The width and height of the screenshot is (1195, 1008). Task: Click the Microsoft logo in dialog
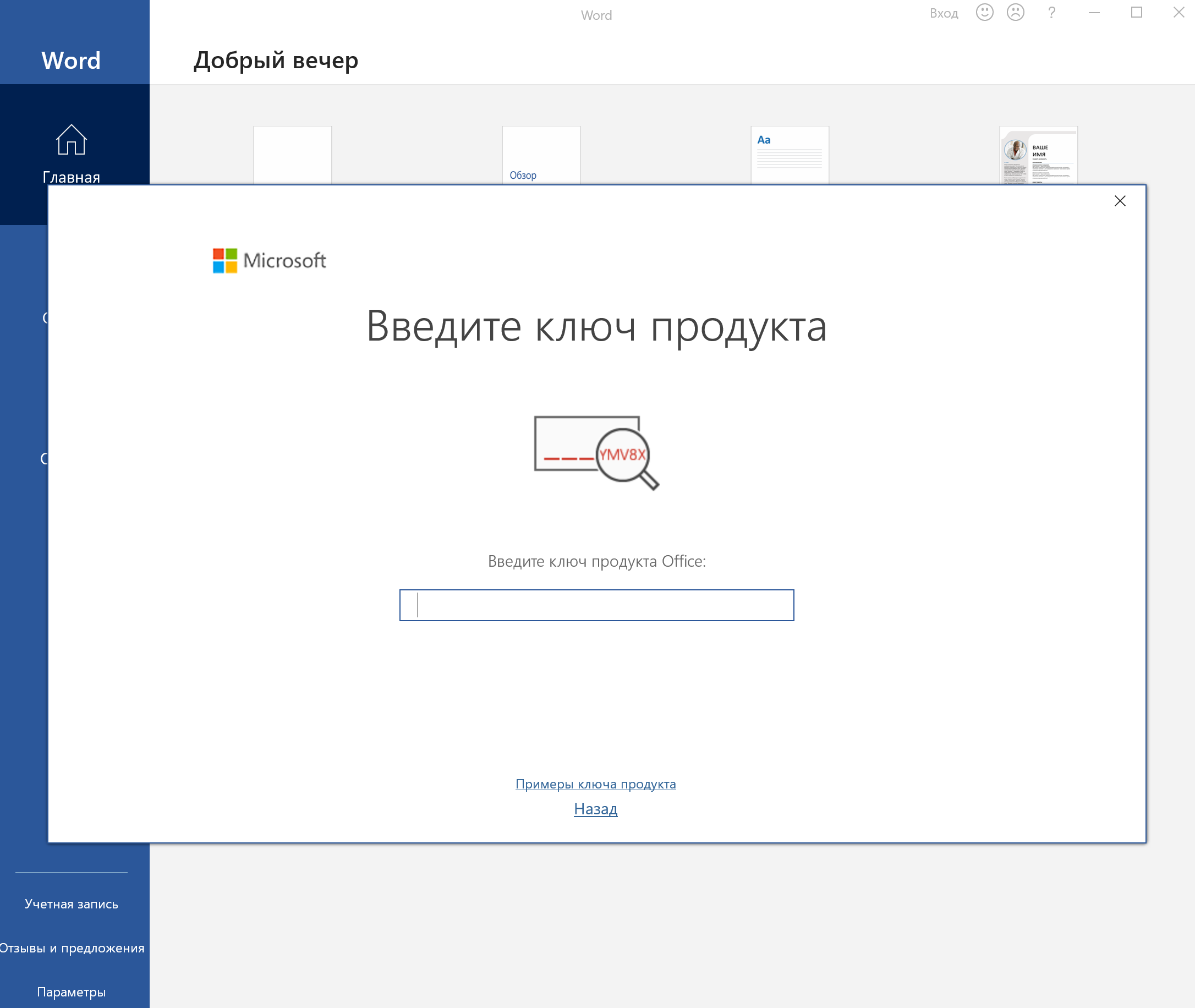(269, 261)
